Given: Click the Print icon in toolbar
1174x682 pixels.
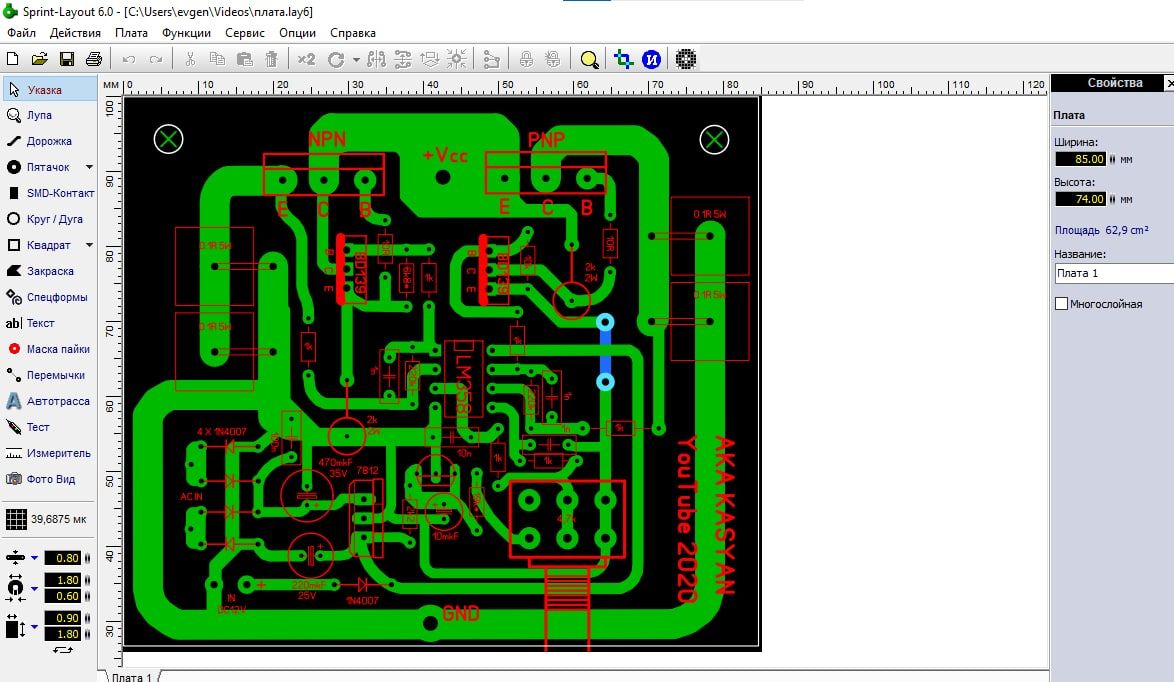Looking at the screenshot, I should [x=93, y=59].
